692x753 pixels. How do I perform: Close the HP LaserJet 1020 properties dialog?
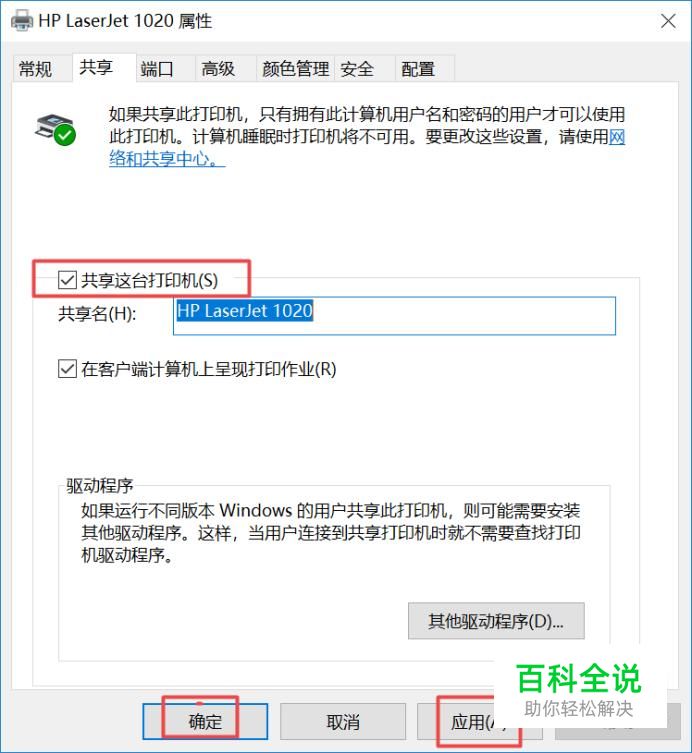tap(668, 21)
